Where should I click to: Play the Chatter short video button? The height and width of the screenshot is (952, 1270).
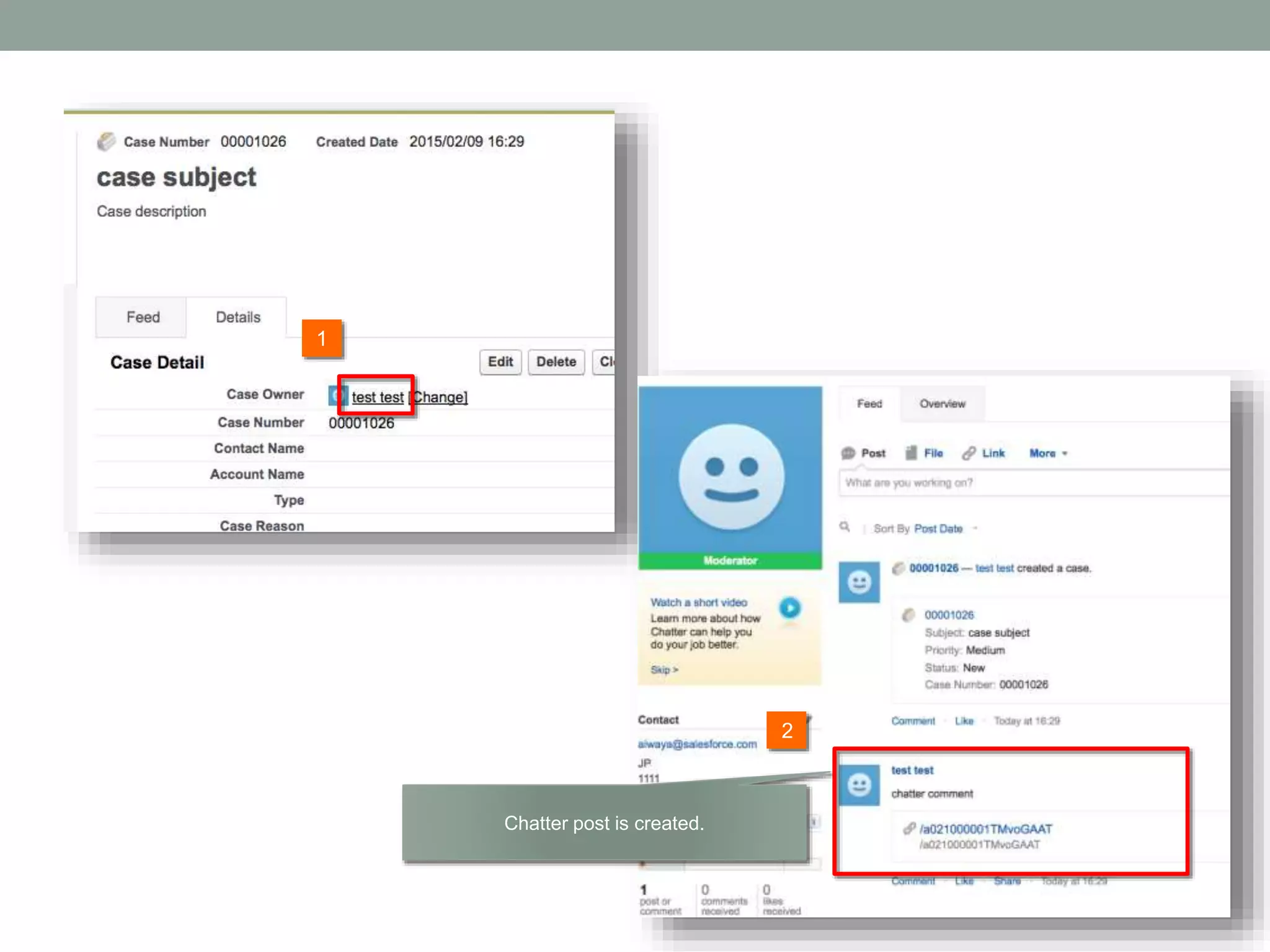789,608
